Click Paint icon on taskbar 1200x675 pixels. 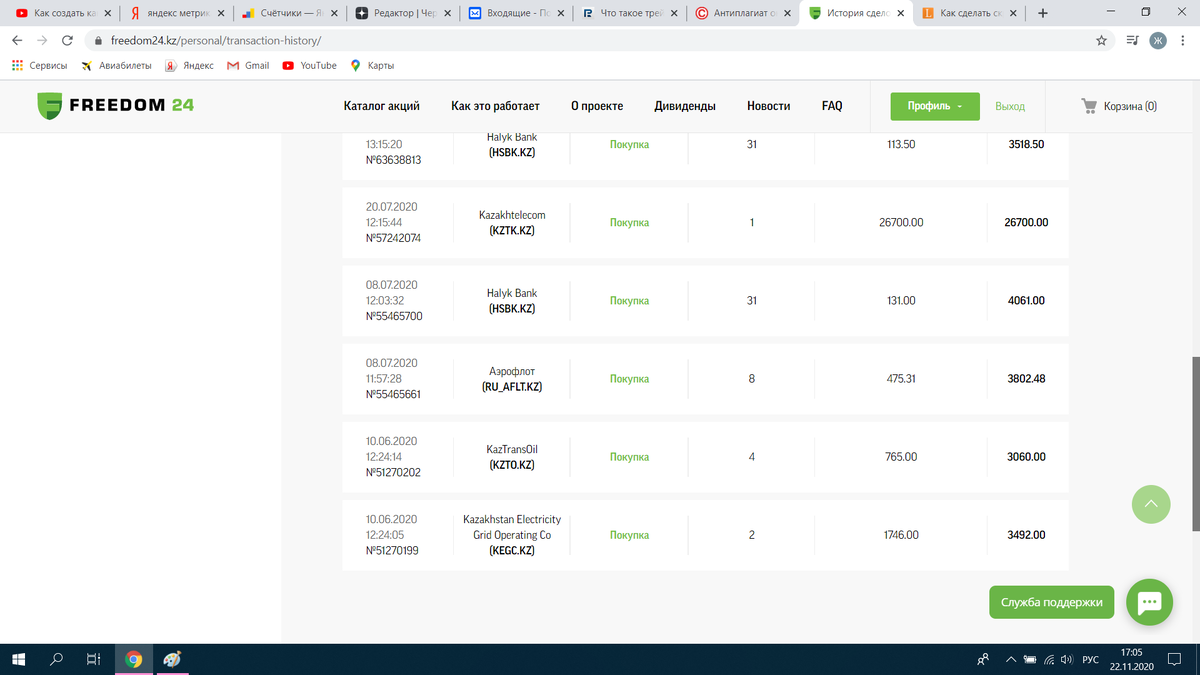pyautogui.click(x=172, y=659)
